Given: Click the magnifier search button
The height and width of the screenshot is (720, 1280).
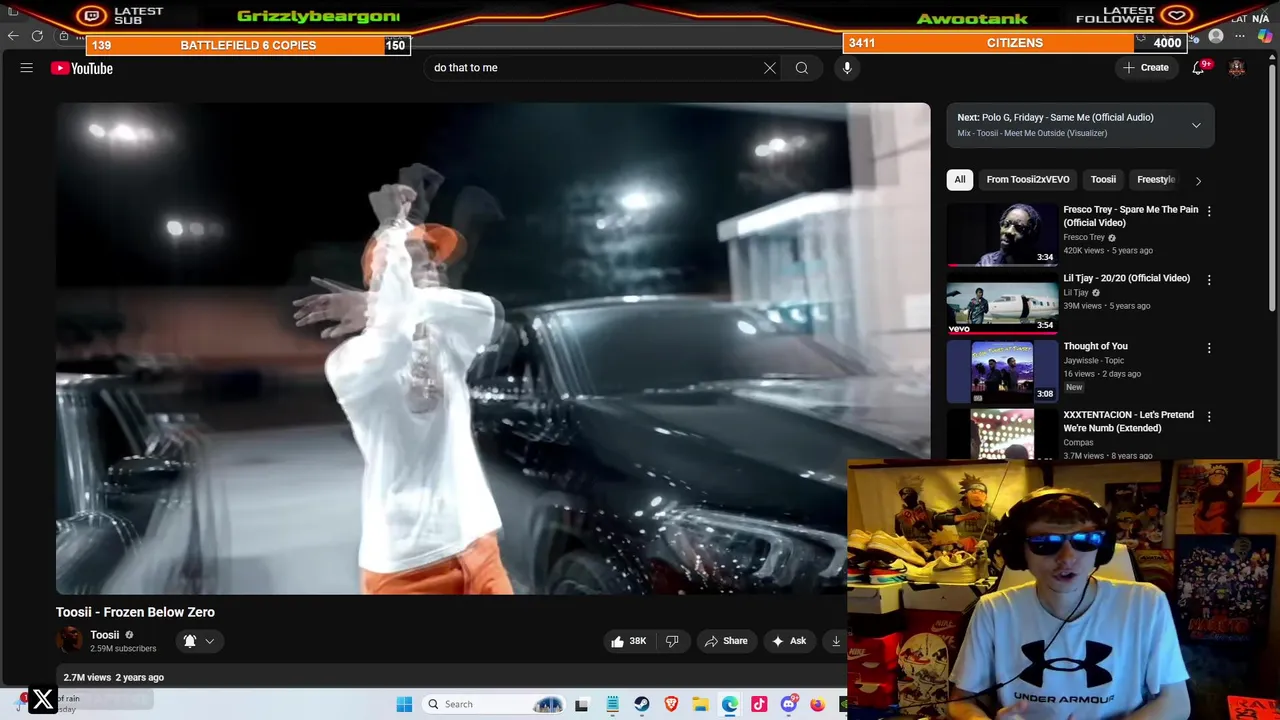Looking at the screenshot, I should (802, 68).
